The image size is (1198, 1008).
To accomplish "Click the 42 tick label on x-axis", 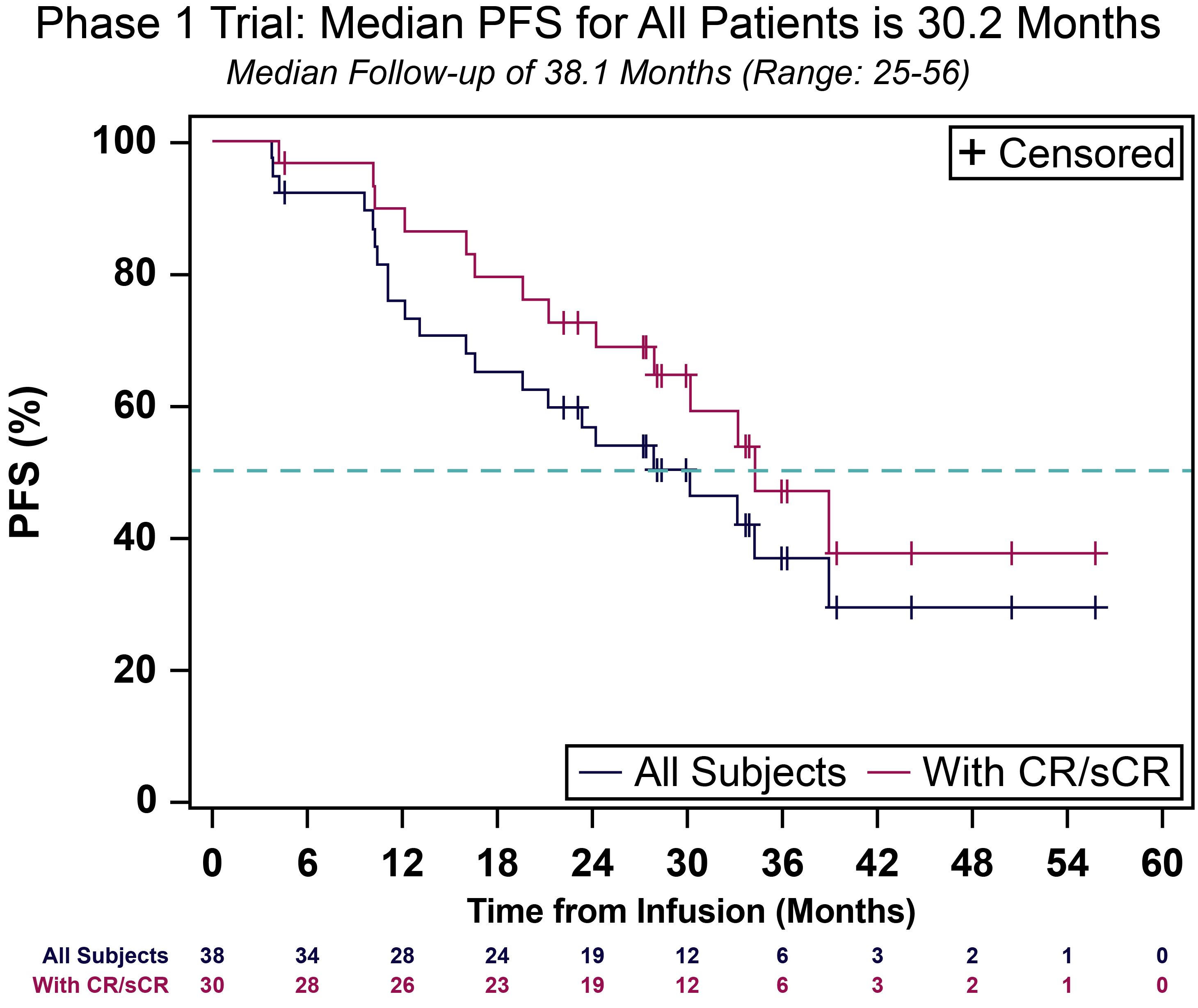I will click(x=877, y=864).
